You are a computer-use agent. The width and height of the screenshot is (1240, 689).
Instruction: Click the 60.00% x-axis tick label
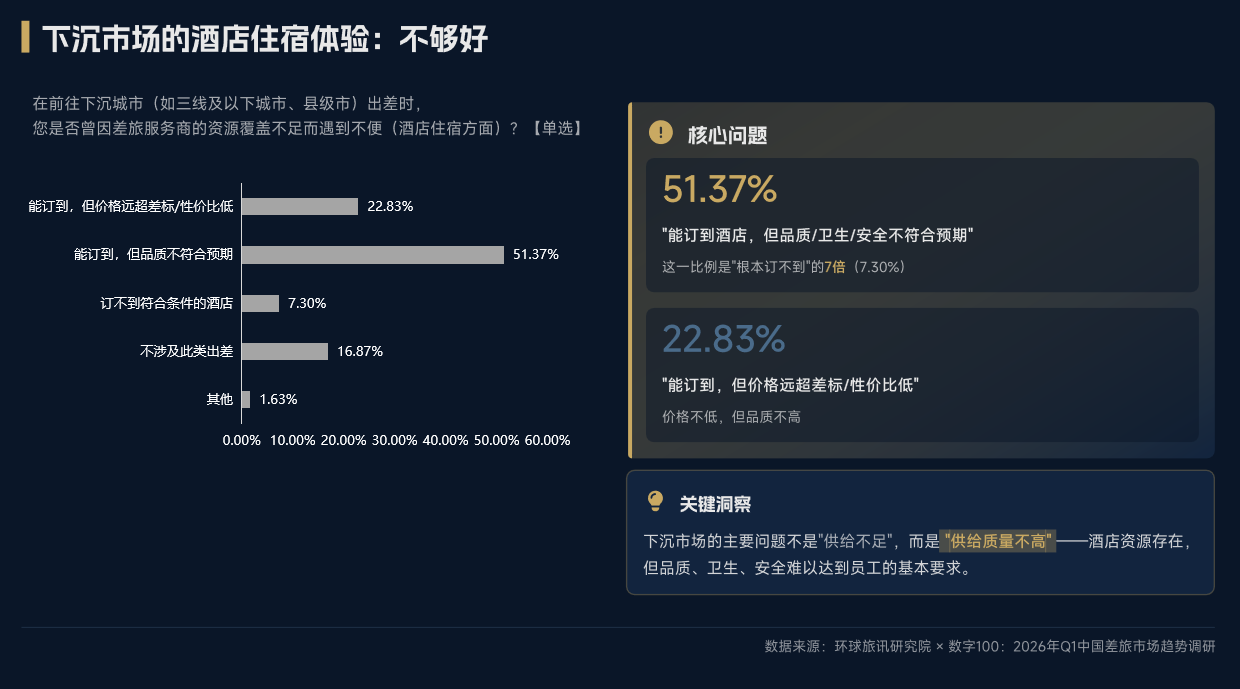click(547, 440)
